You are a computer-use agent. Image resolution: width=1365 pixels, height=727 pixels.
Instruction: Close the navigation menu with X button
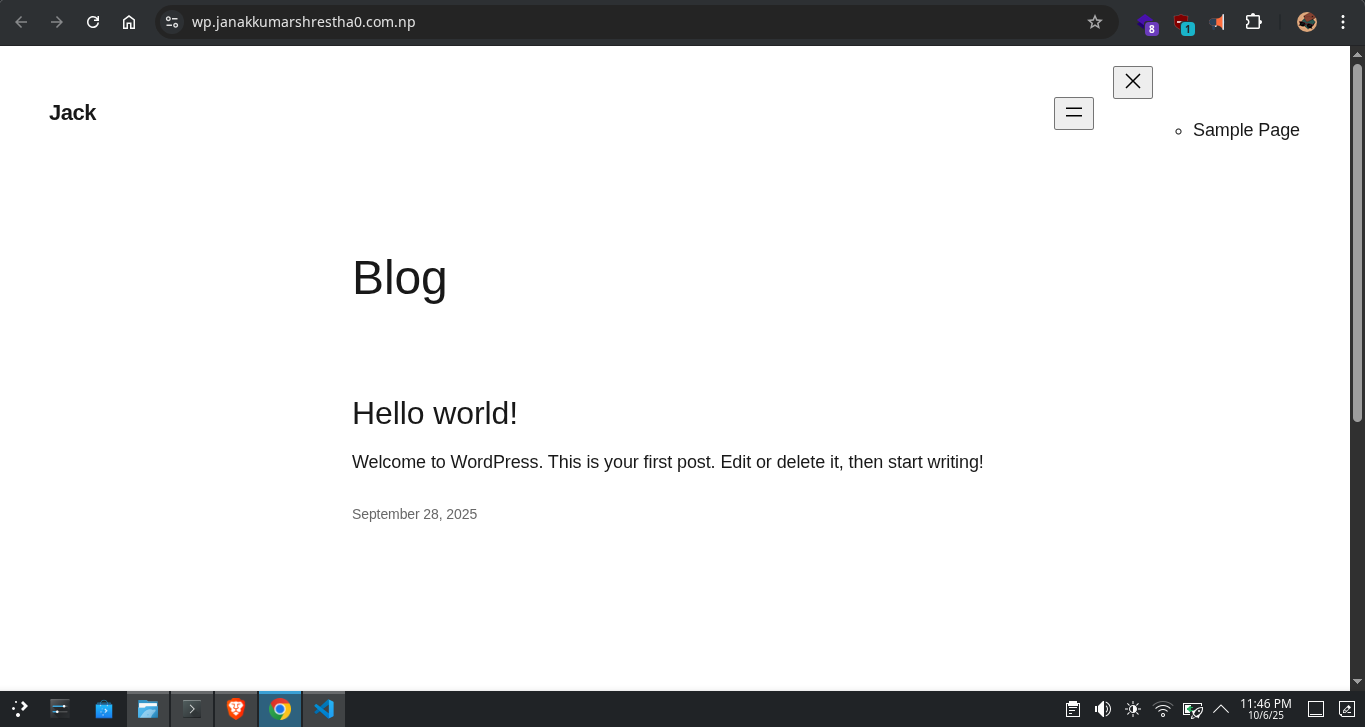click(1132, 82)
